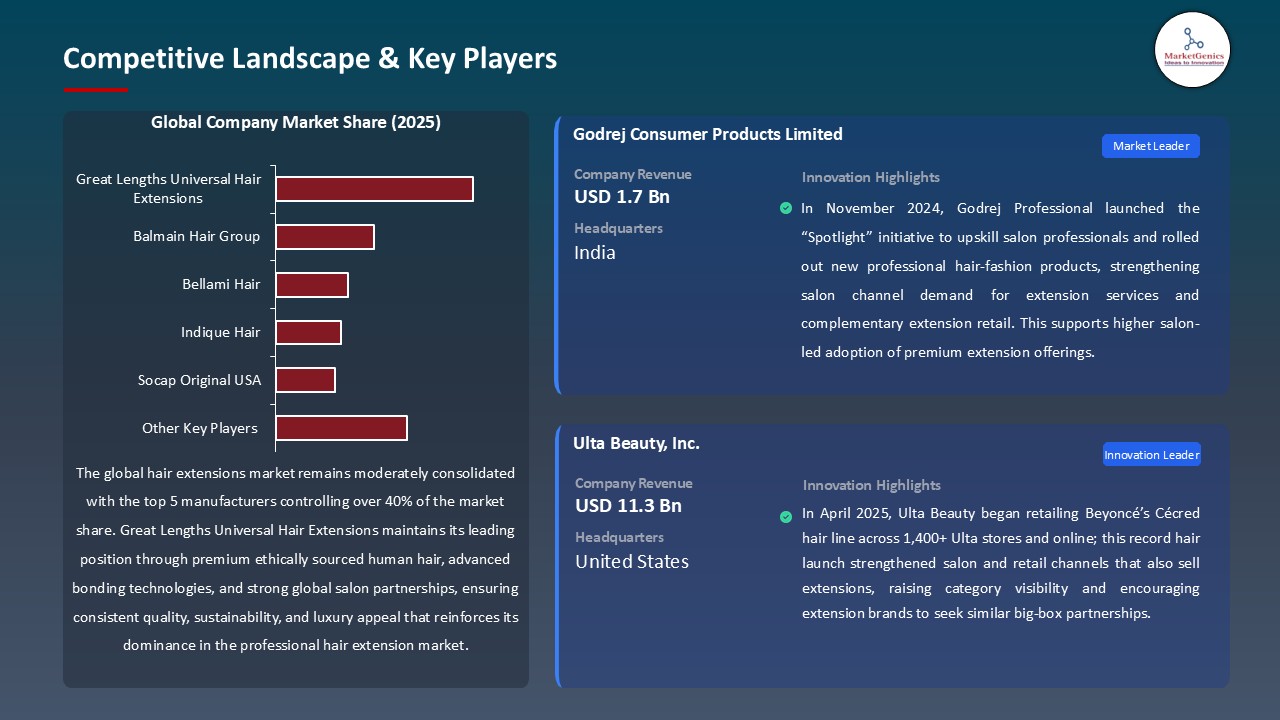Viewport: 1280px width, 720px height.
Task: Click the blue accent bar beside Godrej panel
Action: [x=557, y=255]
